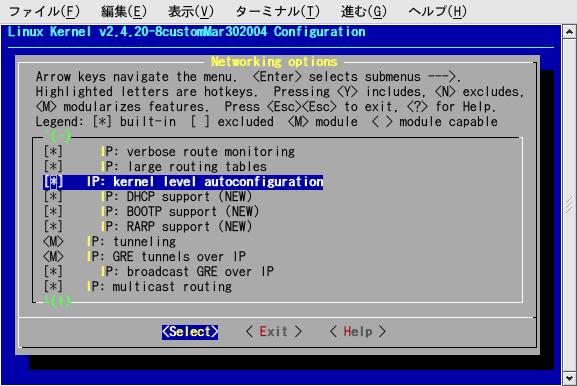577x386 pixels.
Task: Toggle the IP tunneling module marker
Action: (53, 241)
